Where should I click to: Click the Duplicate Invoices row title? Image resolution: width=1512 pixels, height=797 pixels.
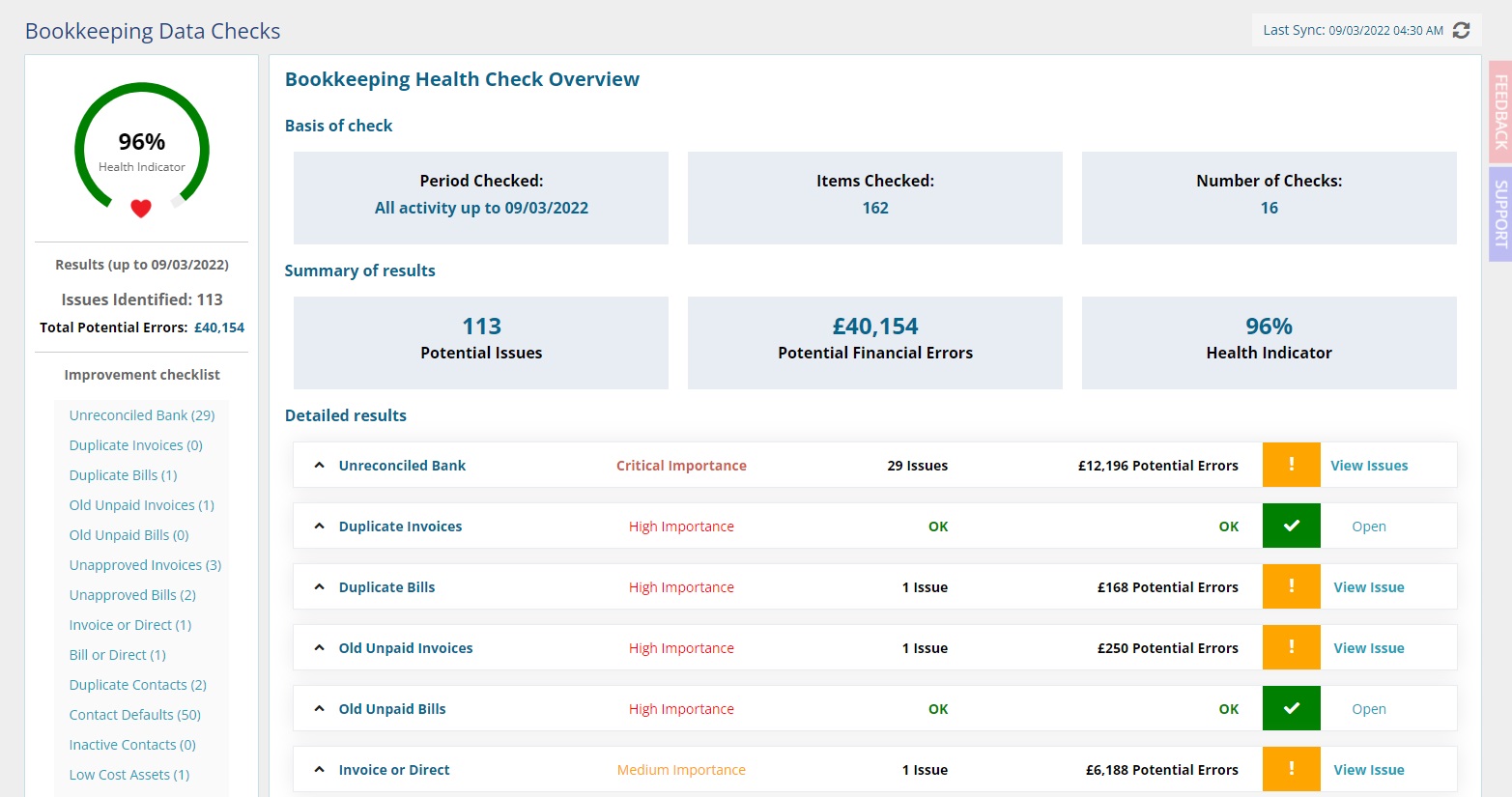(x=400, y=527)
